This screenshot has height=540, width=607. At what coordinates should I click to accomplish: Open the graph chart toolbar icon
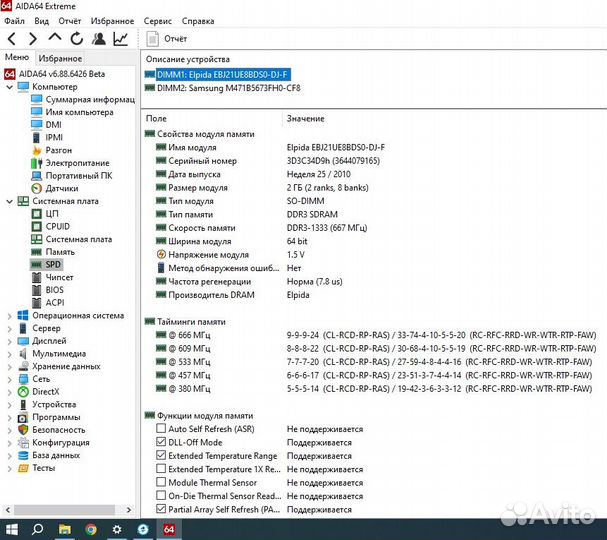click(x=120, y=38)
